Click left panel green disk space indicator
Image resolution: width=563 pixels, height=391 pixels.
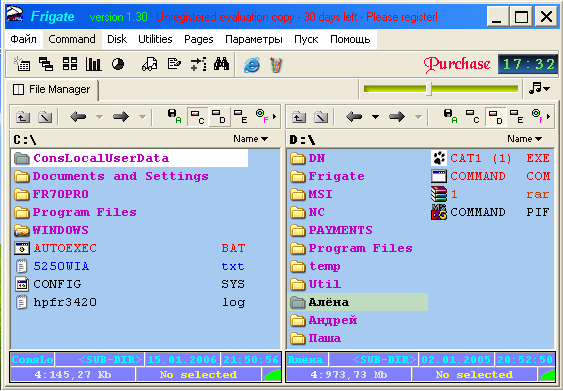tap(272, 375)
